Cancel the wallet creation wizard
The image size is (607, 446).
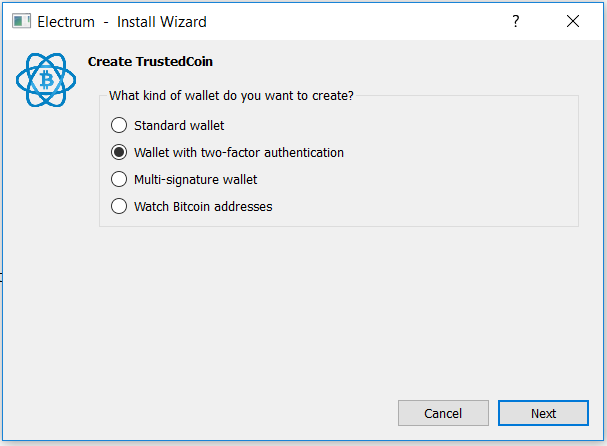pos(443,413)
